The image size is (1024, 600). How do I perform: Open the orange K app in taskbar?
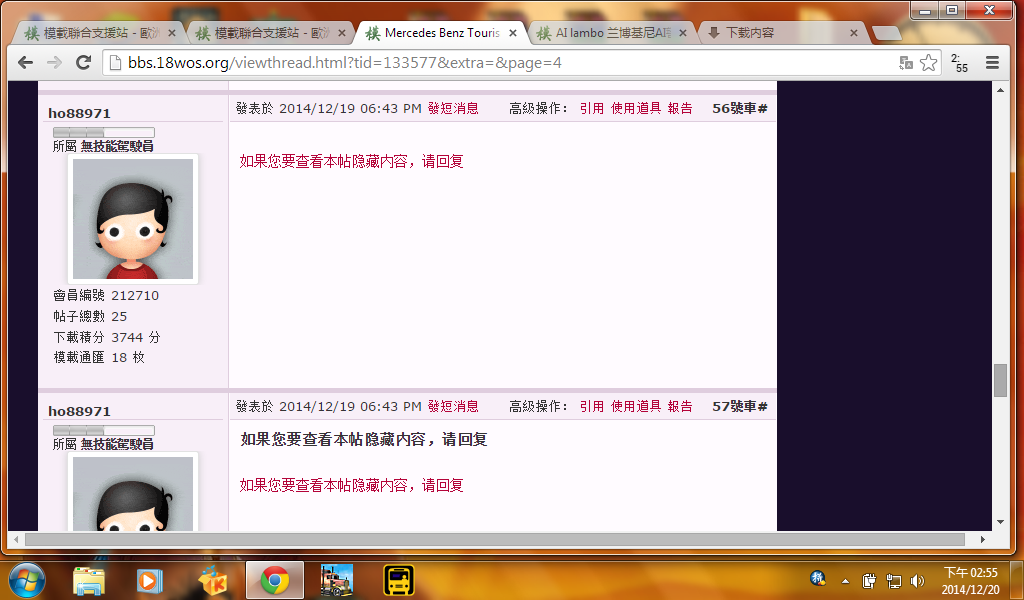tap(212, 580)
